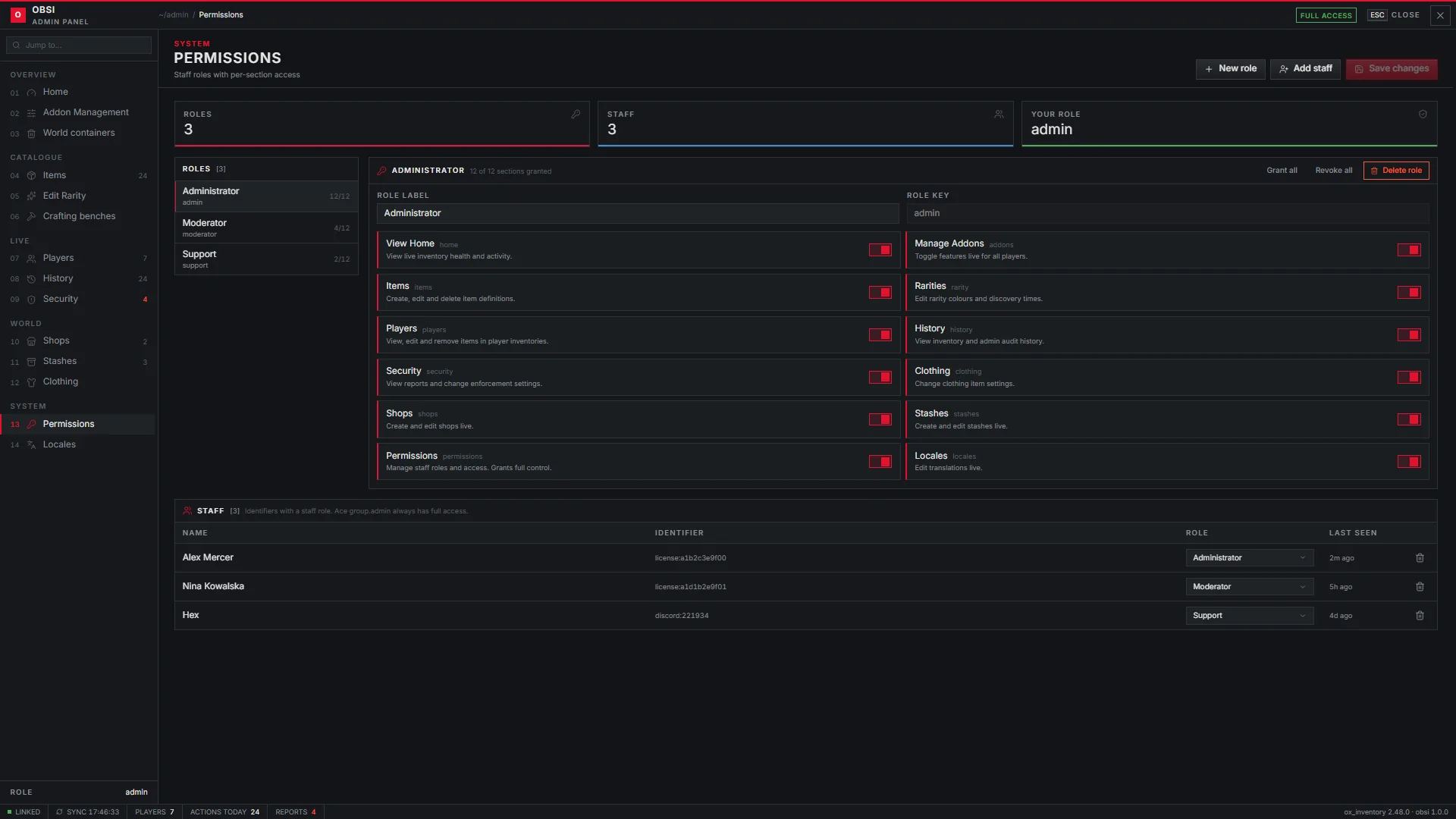Screen dimensions: 1456x819
Task: Select the Administrator role in list
Action: pyautogui.click(x=266, y=196)
